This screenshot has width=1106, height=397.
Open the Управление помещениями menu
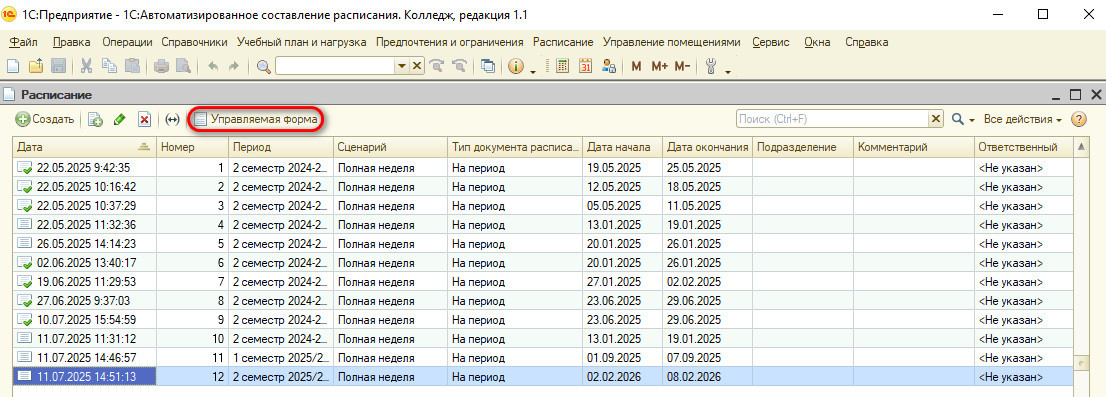(x=672, y=42)
